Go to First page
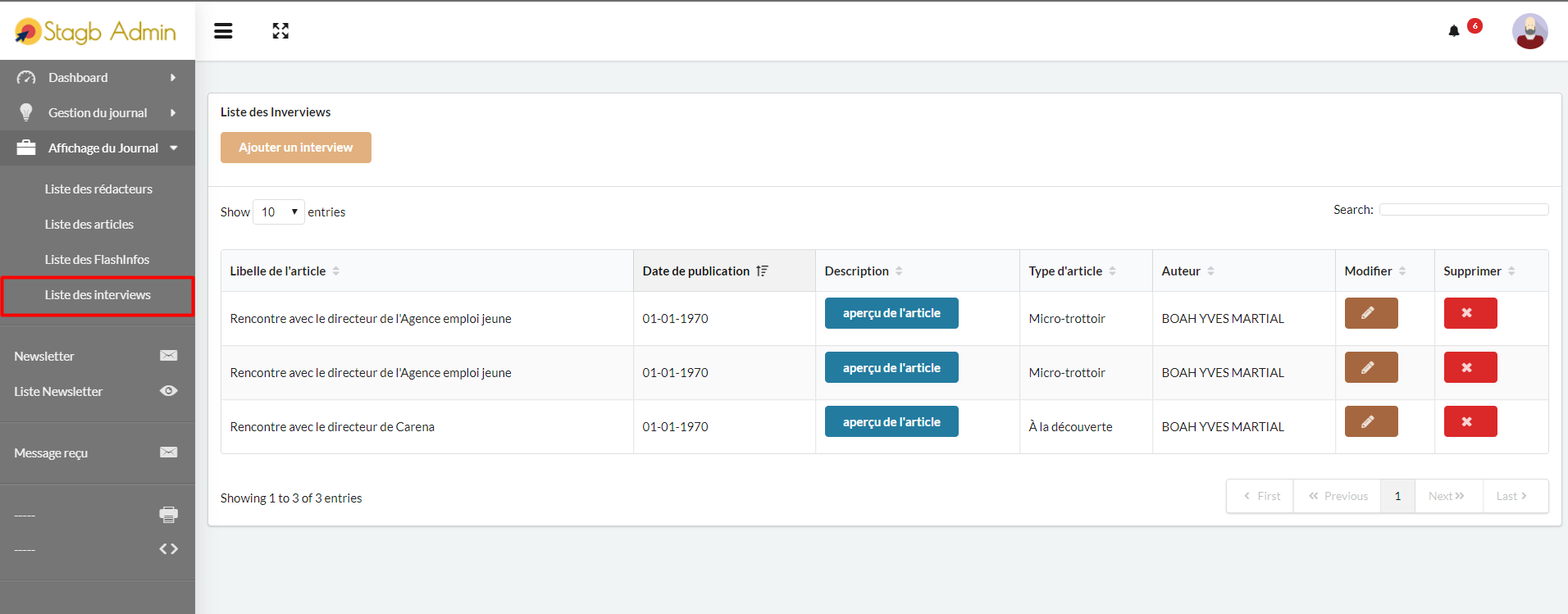The height and width of the screenshot is (614, 1568). (x=1261, y=496)
